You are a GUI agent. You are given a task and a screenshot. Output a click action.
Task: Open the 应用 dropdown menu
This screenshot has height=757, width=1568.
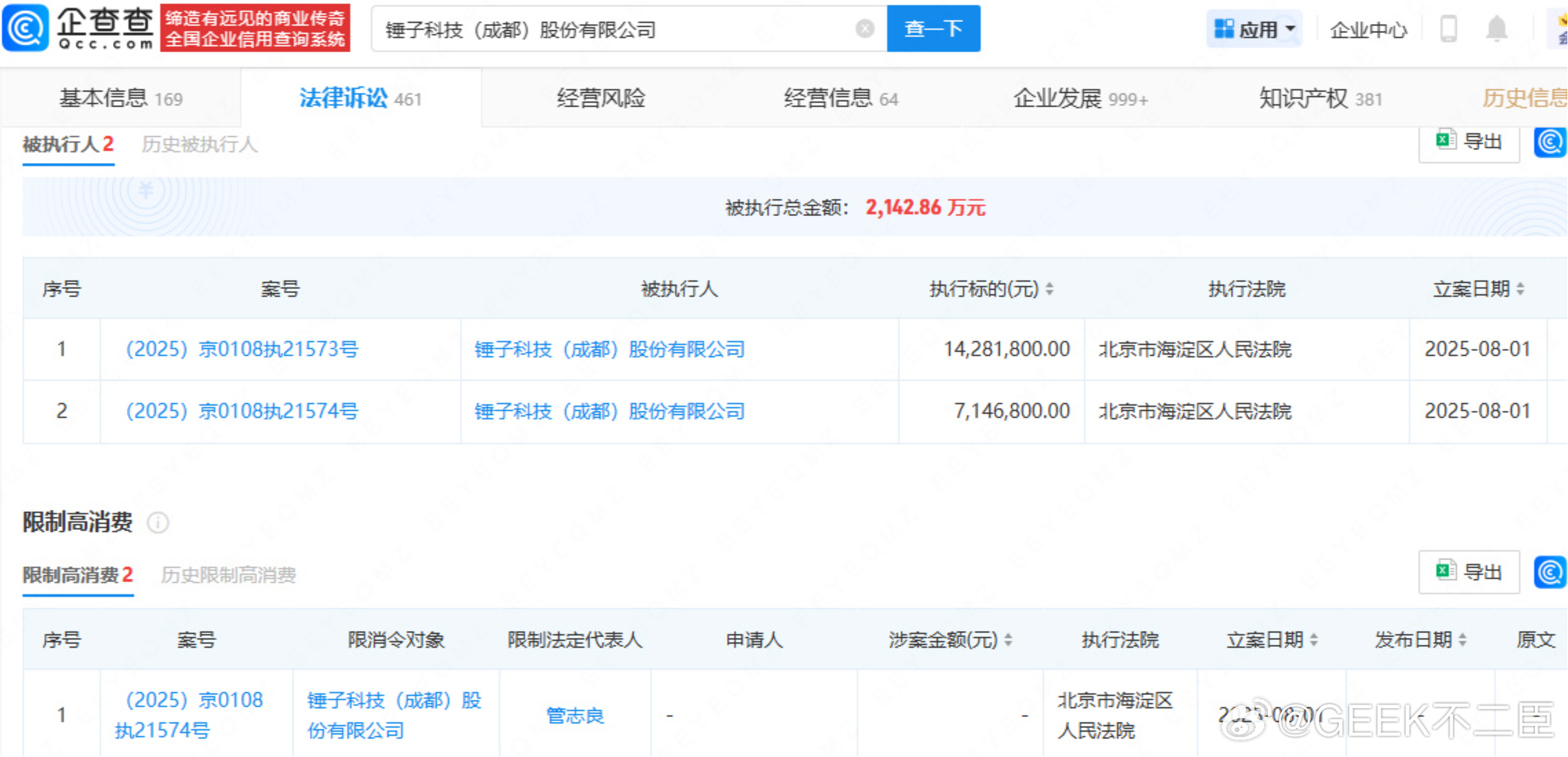coord(1254,29)
